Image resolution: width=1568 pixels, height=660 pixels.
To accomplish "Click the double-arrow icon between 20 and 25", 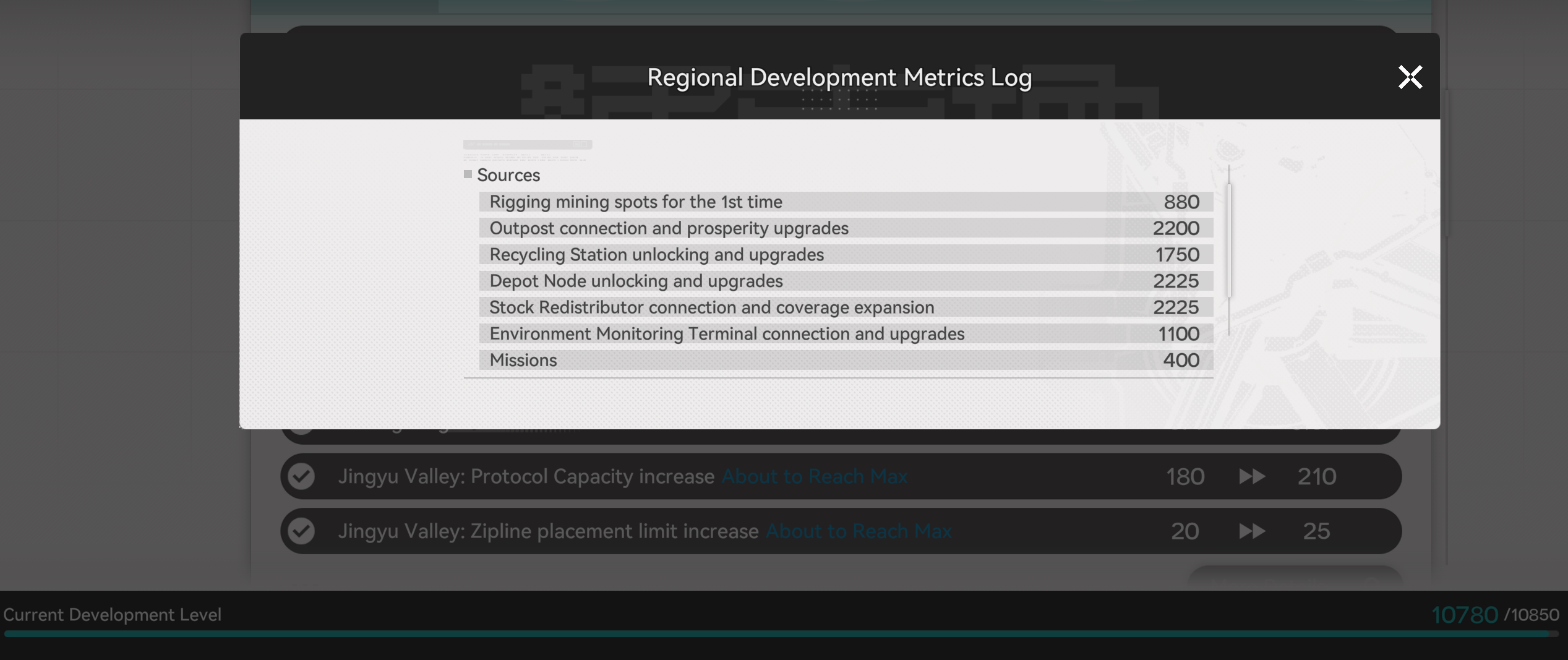I will pyautogui.click(x=1252, y=531).
